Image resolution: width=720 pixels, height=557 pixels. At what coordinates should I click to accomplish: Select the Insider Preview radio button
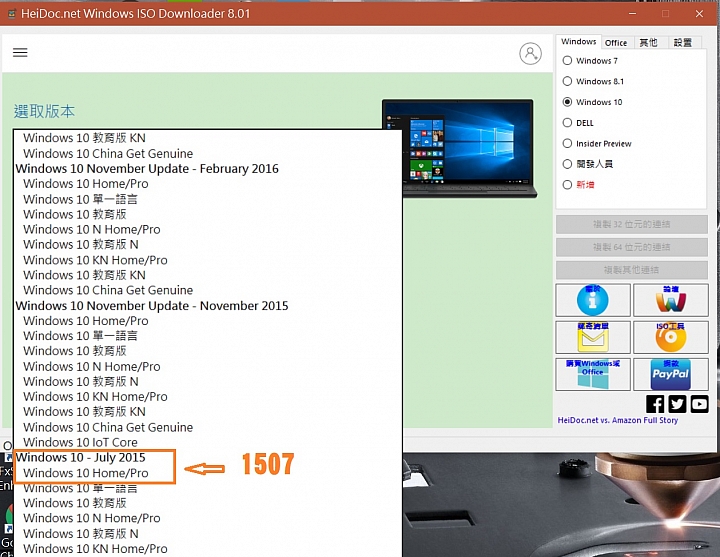pyautogui.click(x=567, y=143)
